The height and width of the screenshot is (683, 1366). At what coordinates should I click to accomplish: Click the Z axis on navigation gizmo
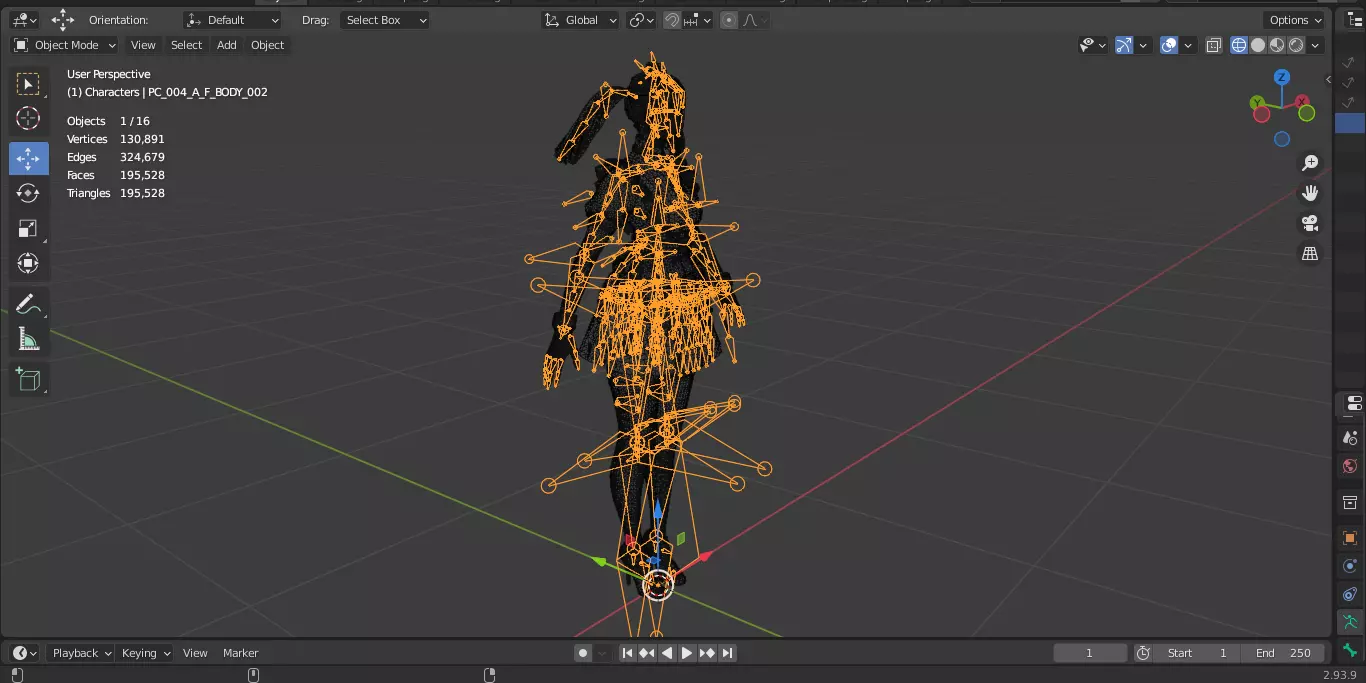(1281, 77)
